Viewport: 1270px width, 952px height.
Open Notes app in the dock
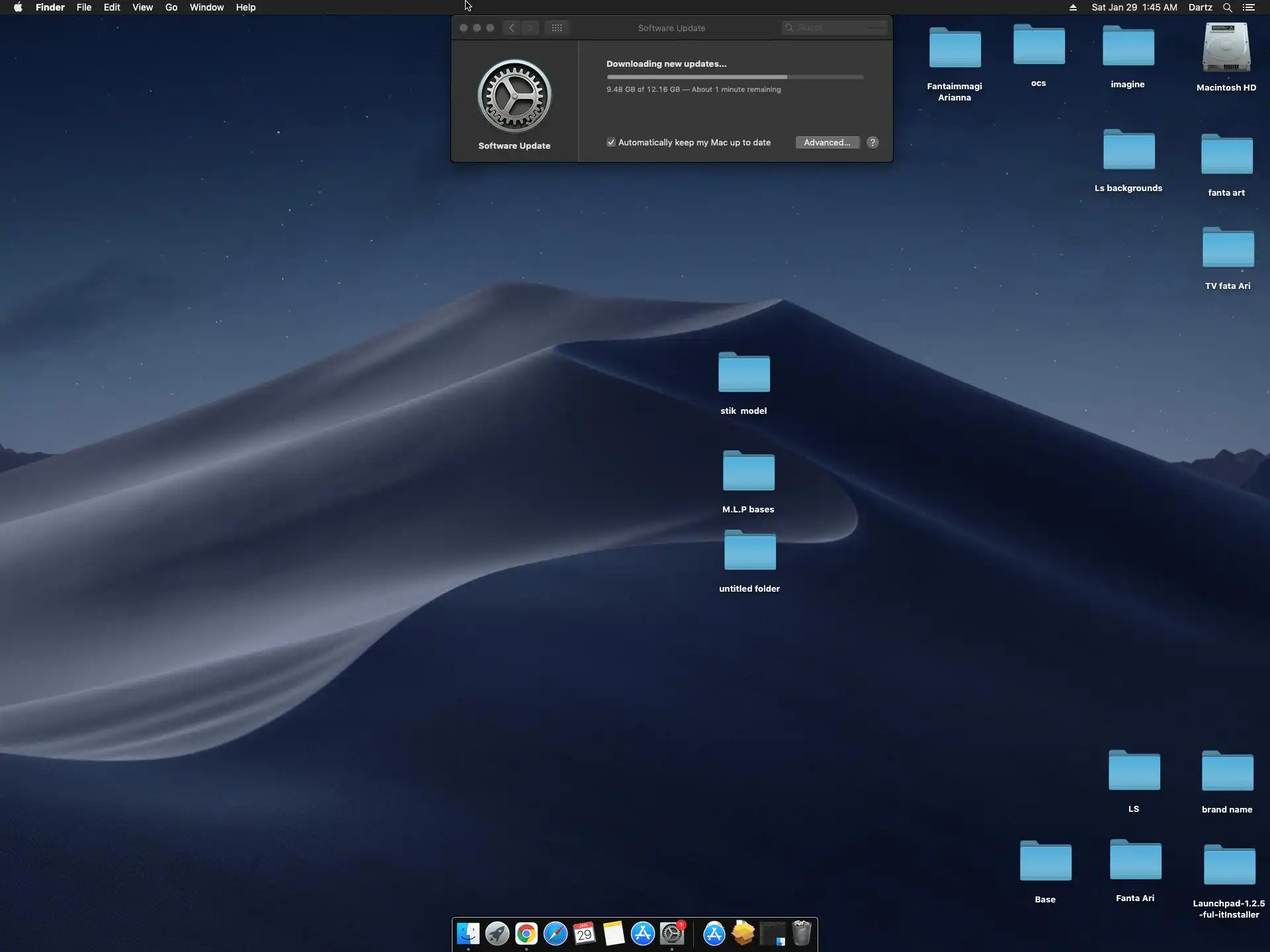click(614, 933)
